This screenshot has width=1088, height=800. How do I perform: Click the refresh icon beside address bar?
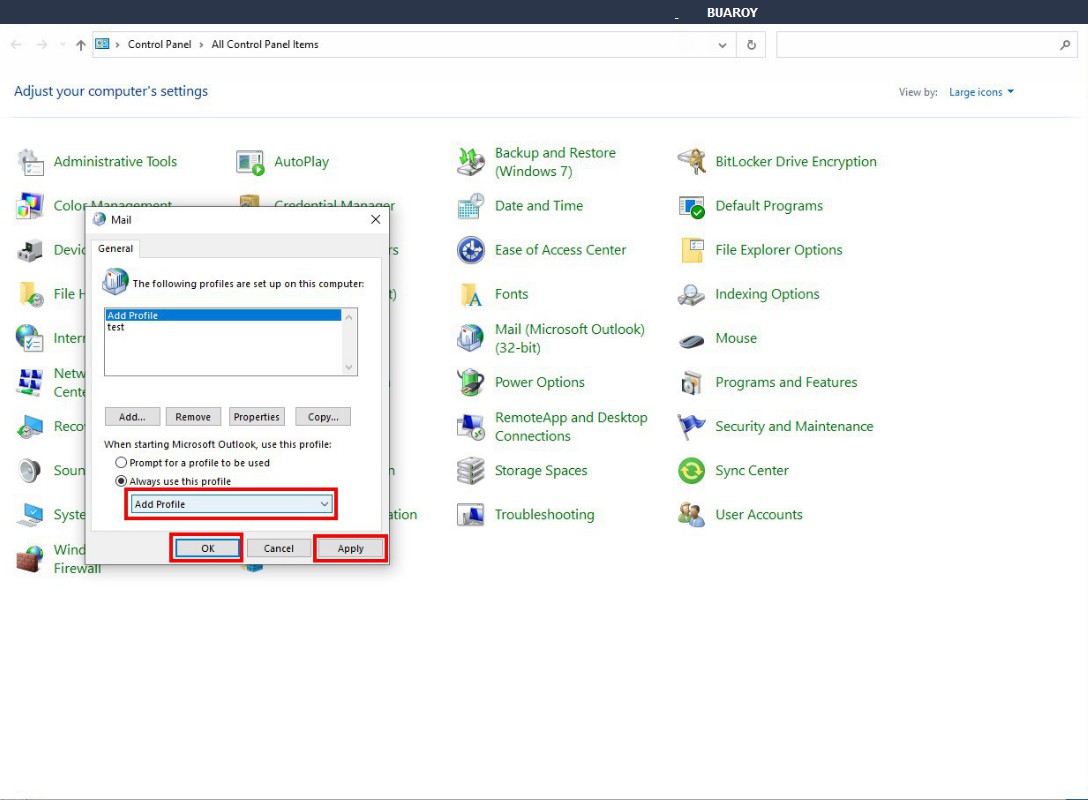[751, 44]
